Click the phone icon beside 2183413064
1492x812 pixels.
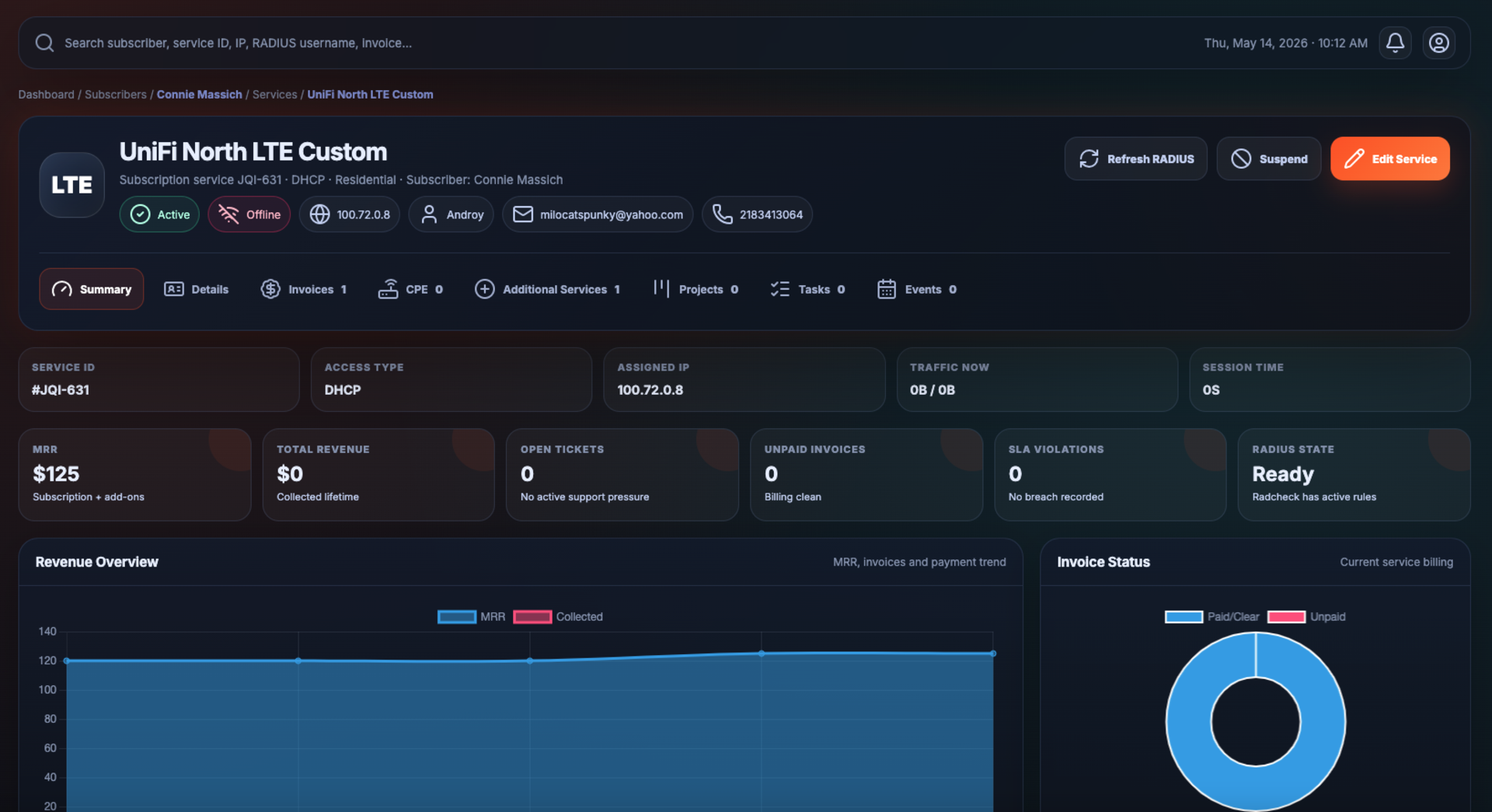pos(723,214)
